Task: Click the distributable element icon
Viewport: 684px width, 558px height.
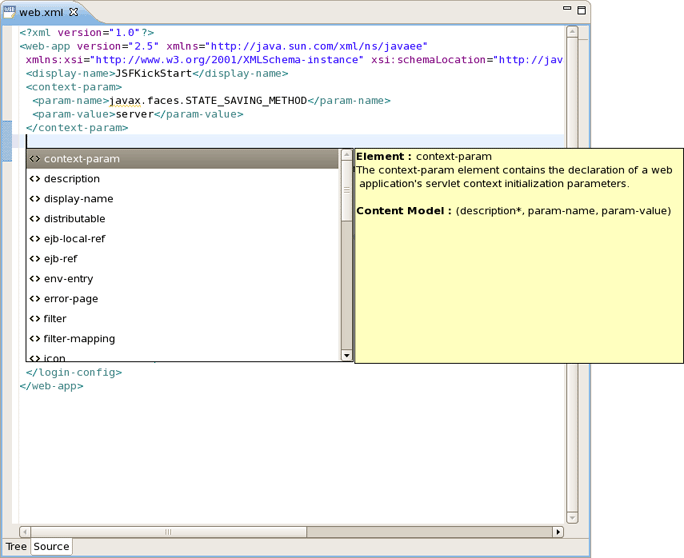Action: pos(35,219)
